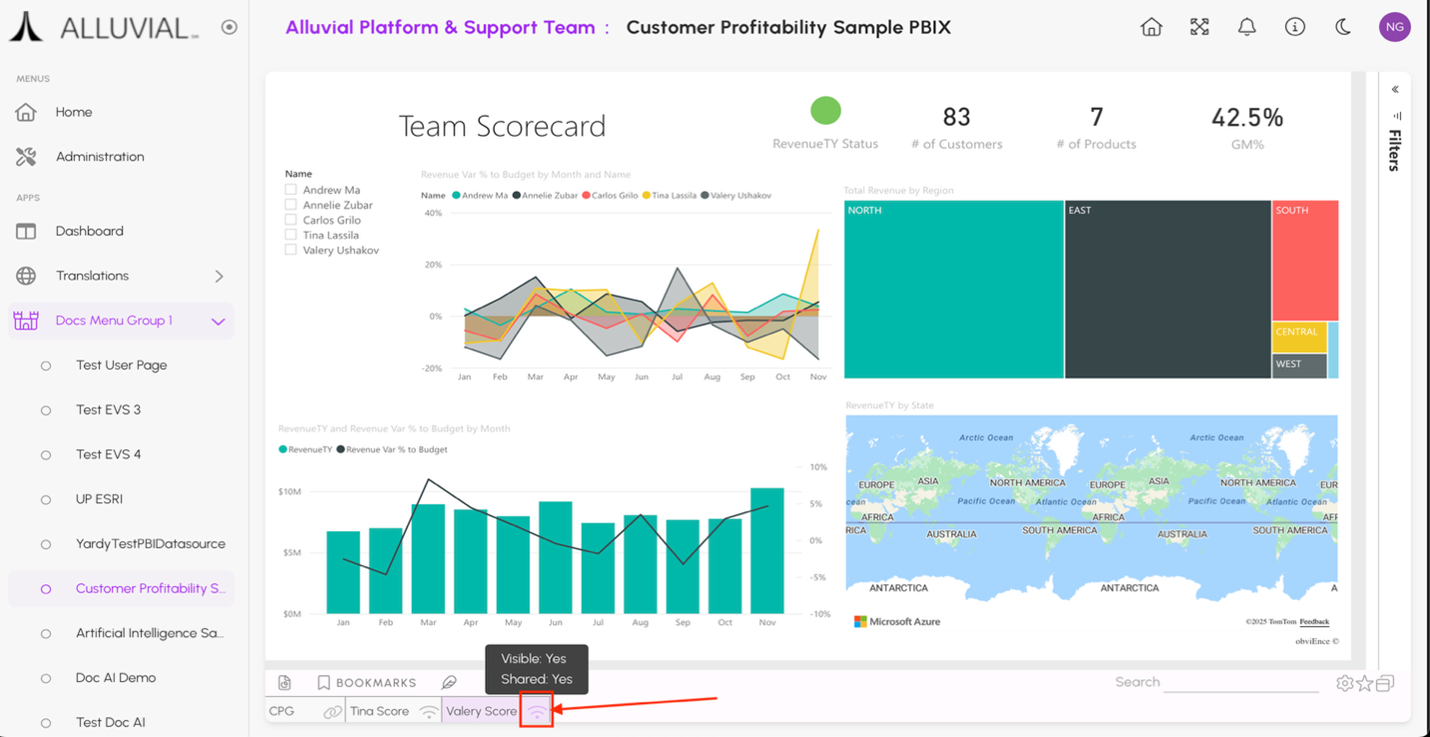The image size is (1430, 737).
Task: Expand the Filters pane with the chevron
Action: click(1395, 90)
